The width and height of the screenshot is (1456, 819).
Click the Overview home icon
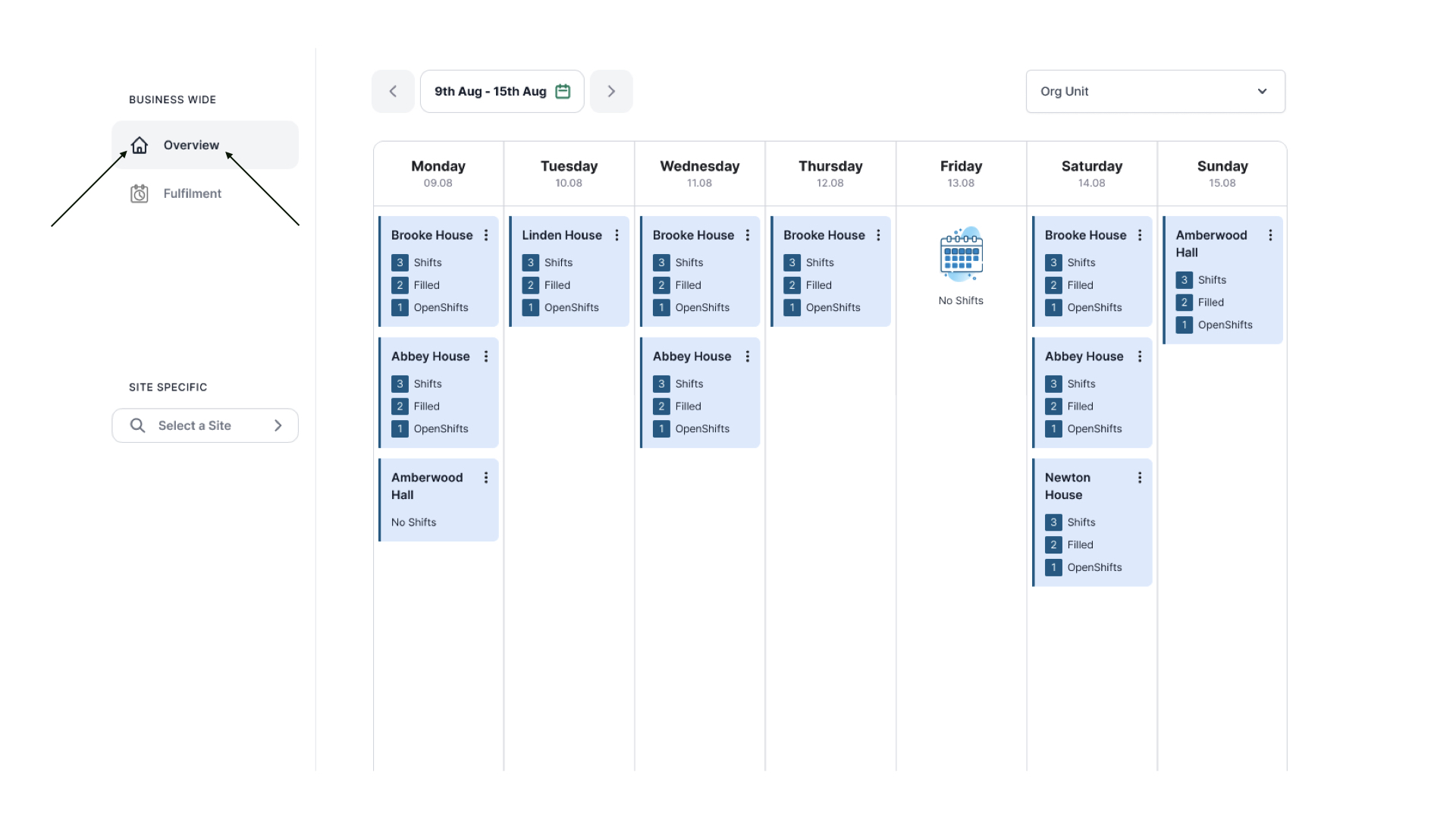click(140, 145)
